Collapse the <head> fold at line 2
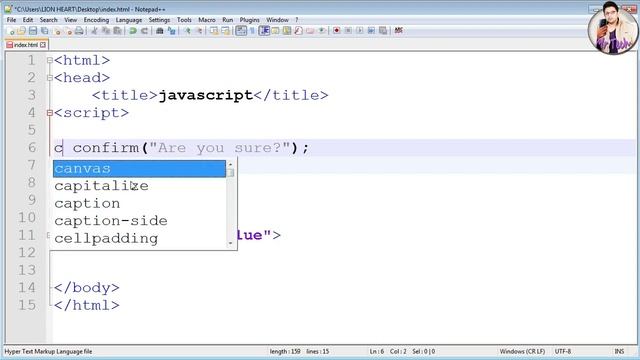The image size is (640, 360). click(x=49, y=78)
